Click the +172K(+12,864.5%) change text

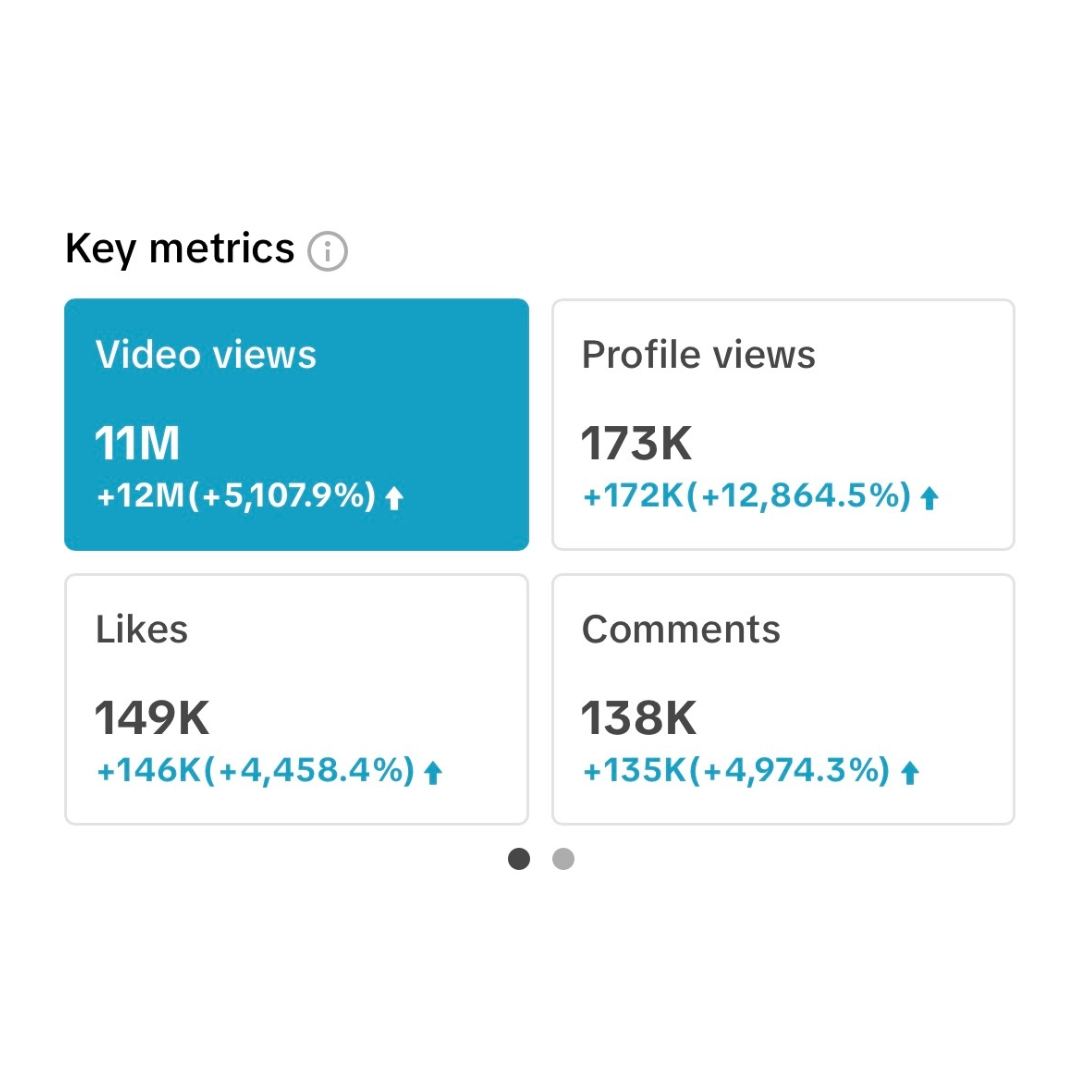[746, 496]
